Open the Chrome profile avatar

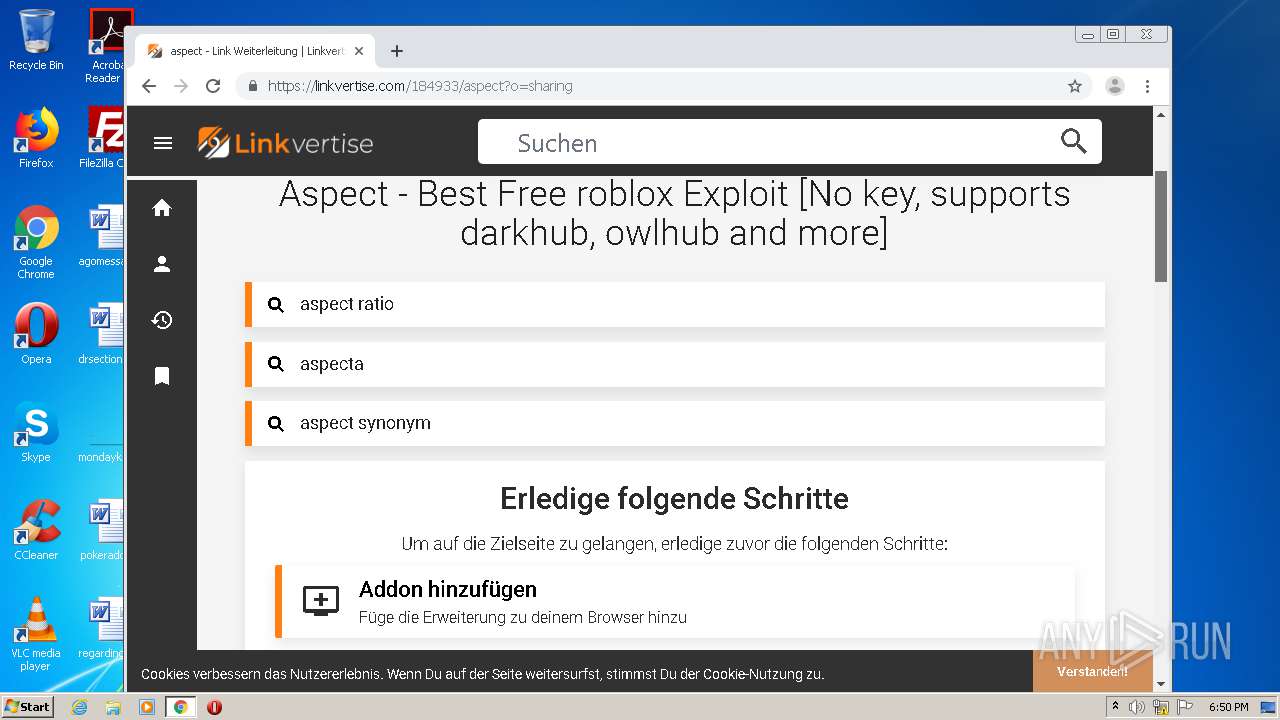coord(1115,86)
